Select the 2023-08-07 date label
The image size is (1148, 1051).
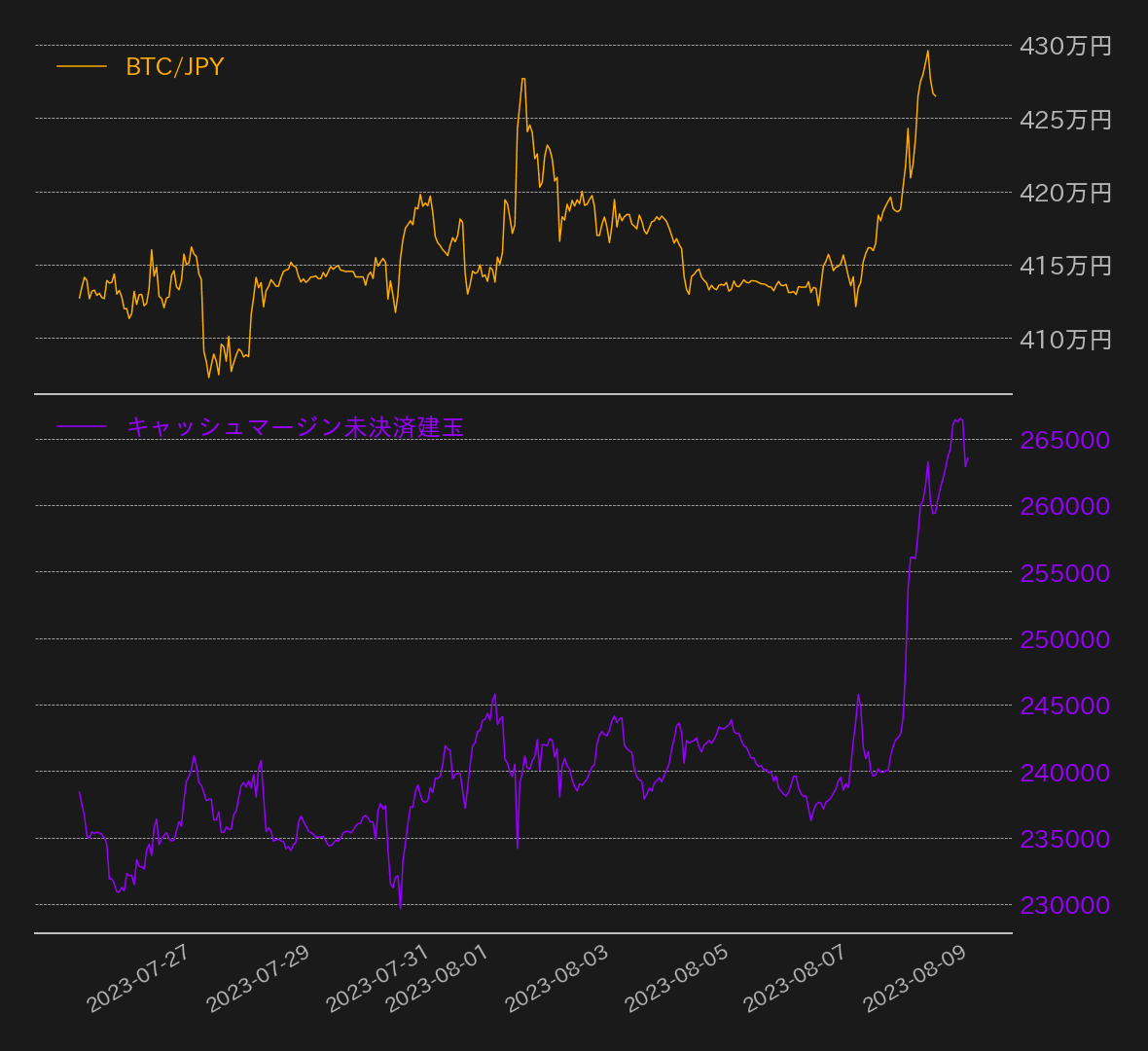(x=795, y=979)
